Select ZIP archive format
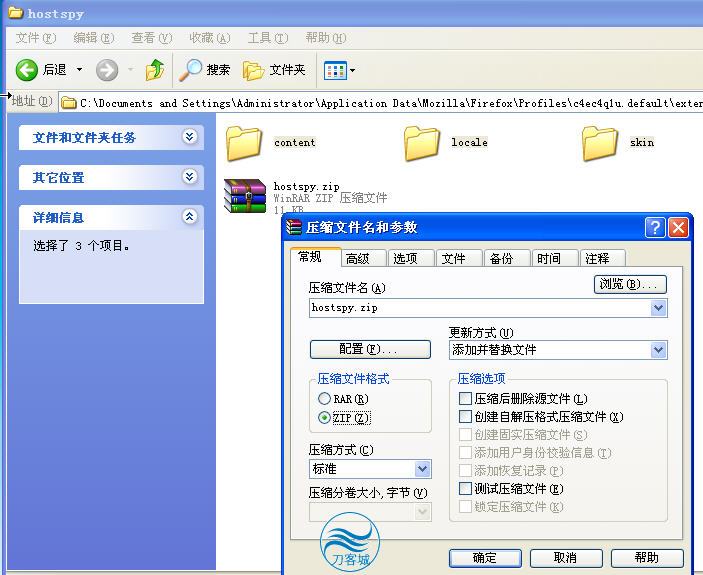The image size is (703, 575). pyautogui.click(x=324, y=418)
